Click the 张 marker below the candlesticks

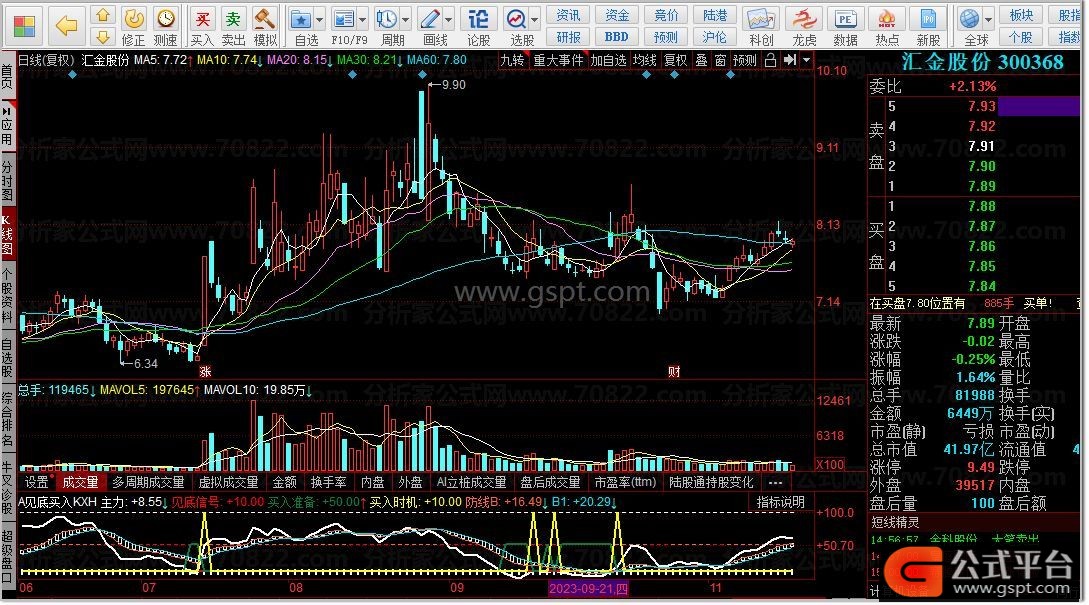click(x=206, y=372)
